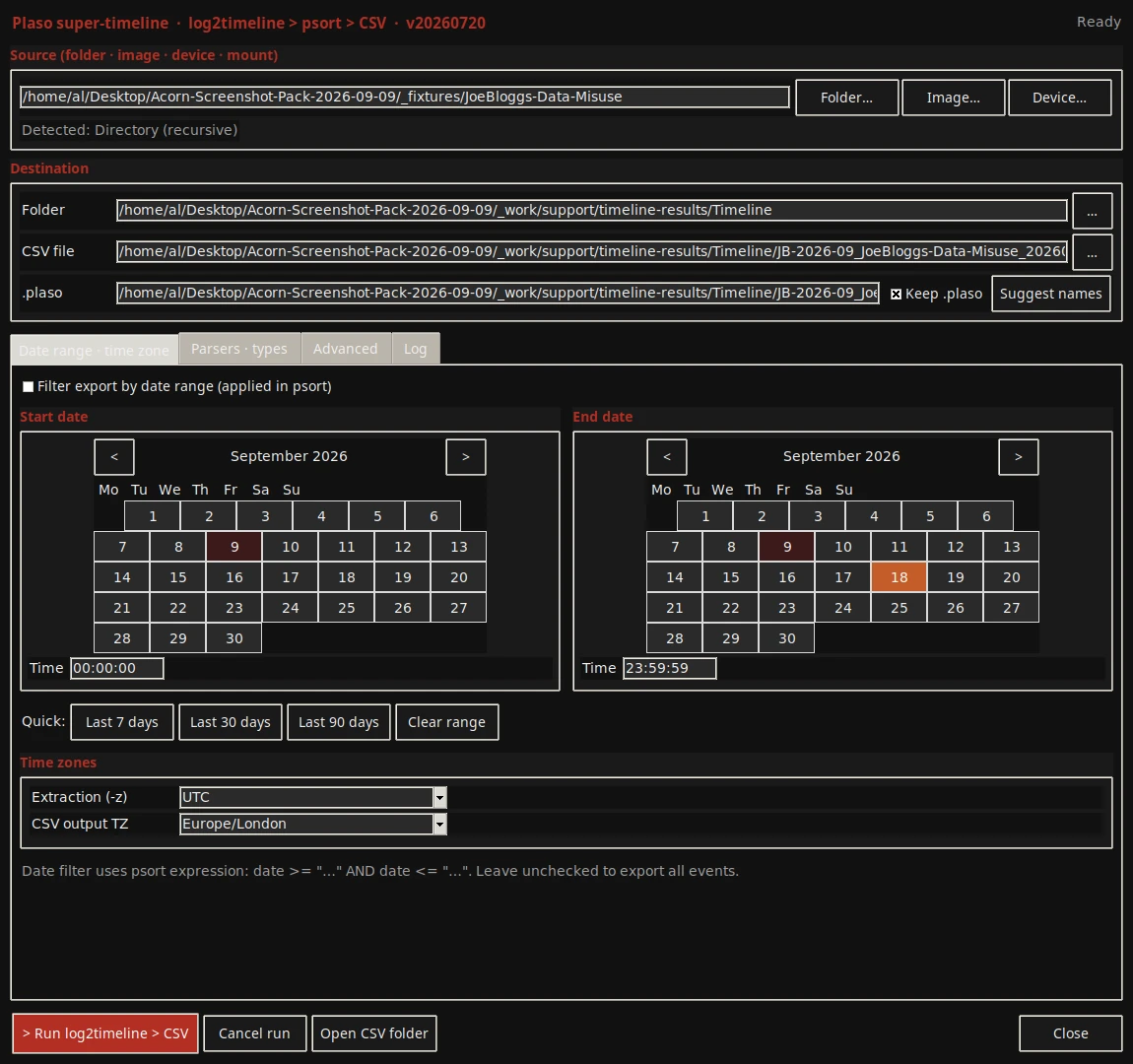Select day 24 in Start date calendar
This screenshot has height=1064, width=1133.
pos(291,608)
